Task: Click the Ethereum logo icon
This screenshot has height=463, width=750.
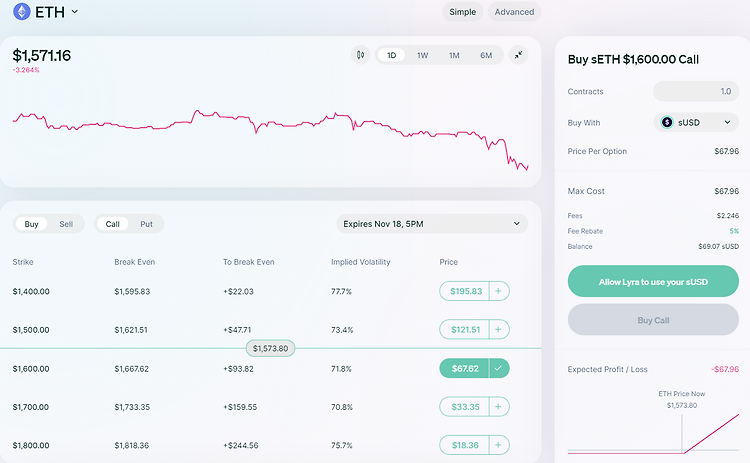Action: [x=22, y=11]
